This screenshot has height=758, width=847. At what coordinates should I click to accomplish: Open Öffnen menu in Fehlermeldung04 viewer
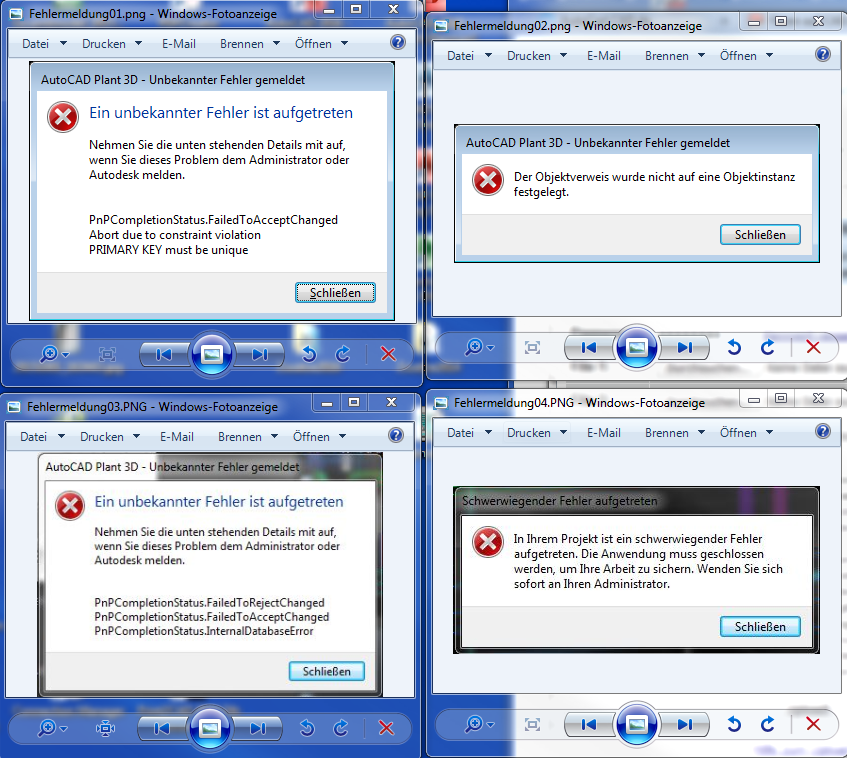(746, 433)
